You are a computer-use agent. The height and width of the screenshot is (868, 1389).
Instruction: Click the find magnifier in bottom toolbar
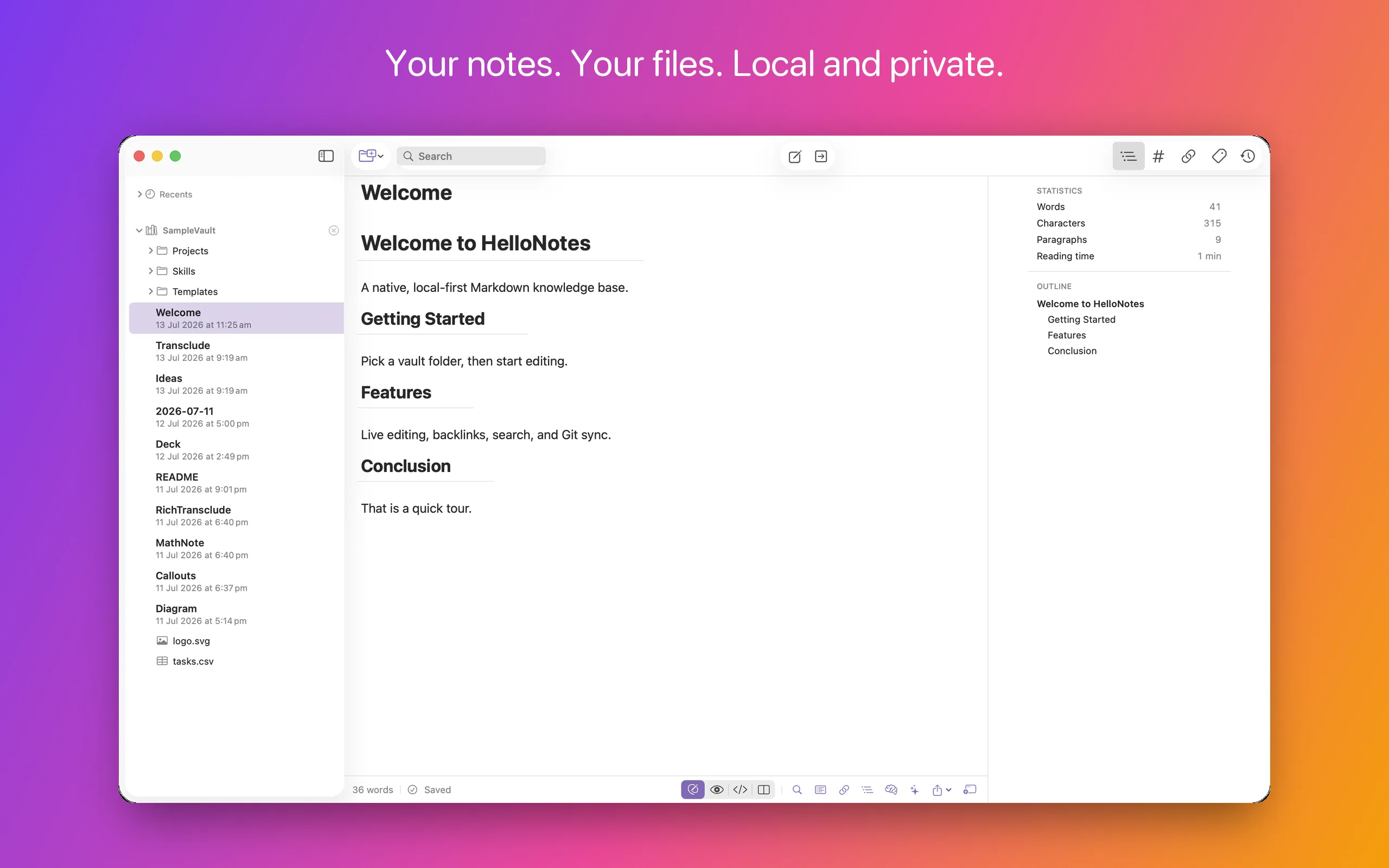(x=797, y=789)
